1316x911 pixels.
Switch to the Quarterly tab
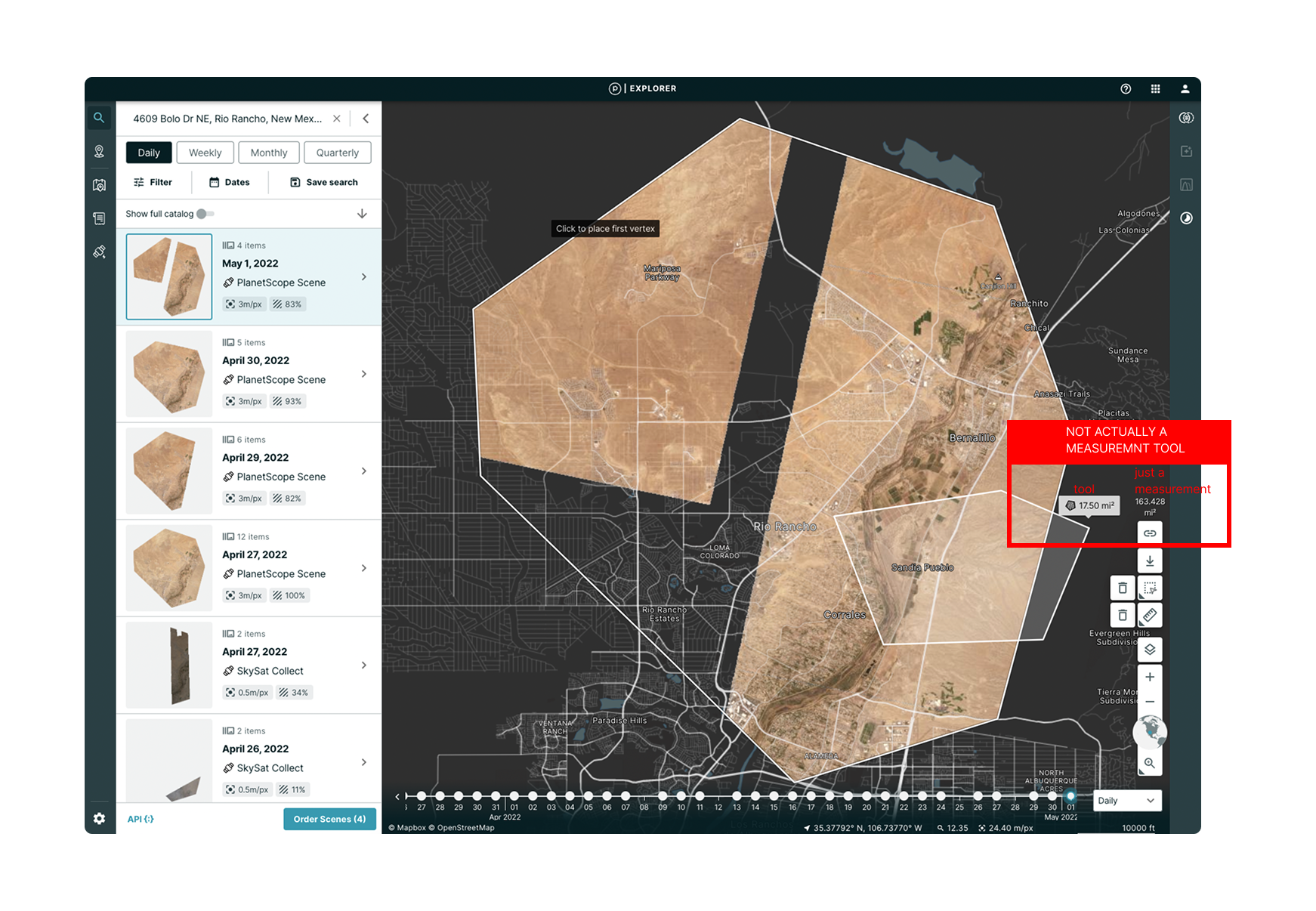(338, 153)
